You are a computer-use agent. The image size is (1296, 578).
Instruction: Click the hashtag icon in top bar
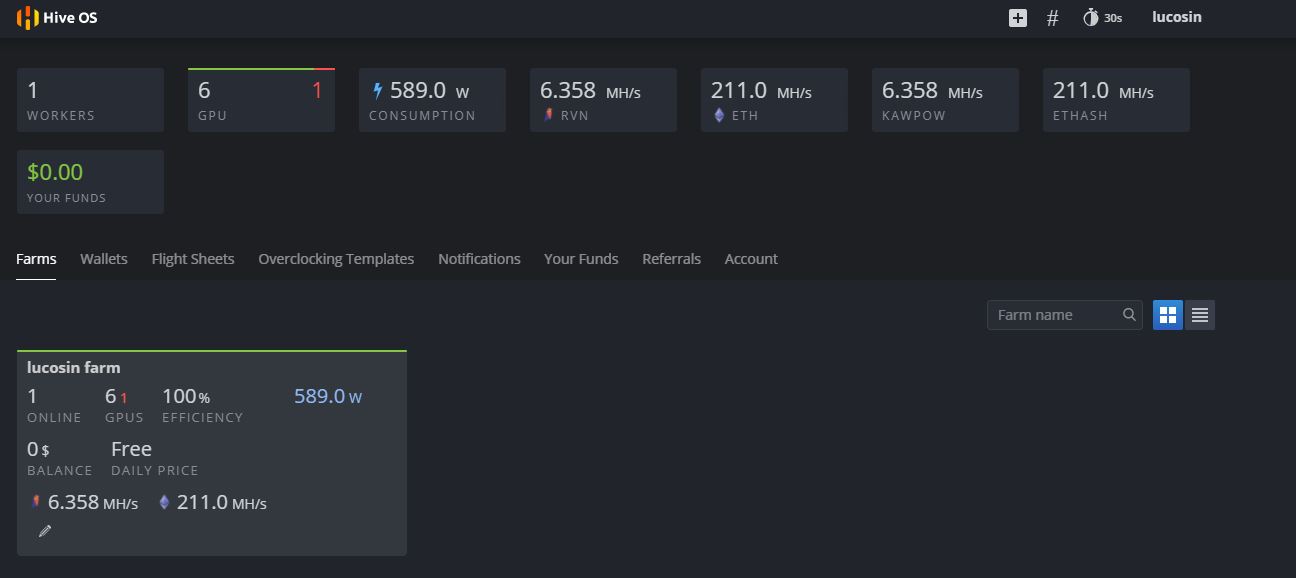pyautogui.click(x=1052, y=18)
